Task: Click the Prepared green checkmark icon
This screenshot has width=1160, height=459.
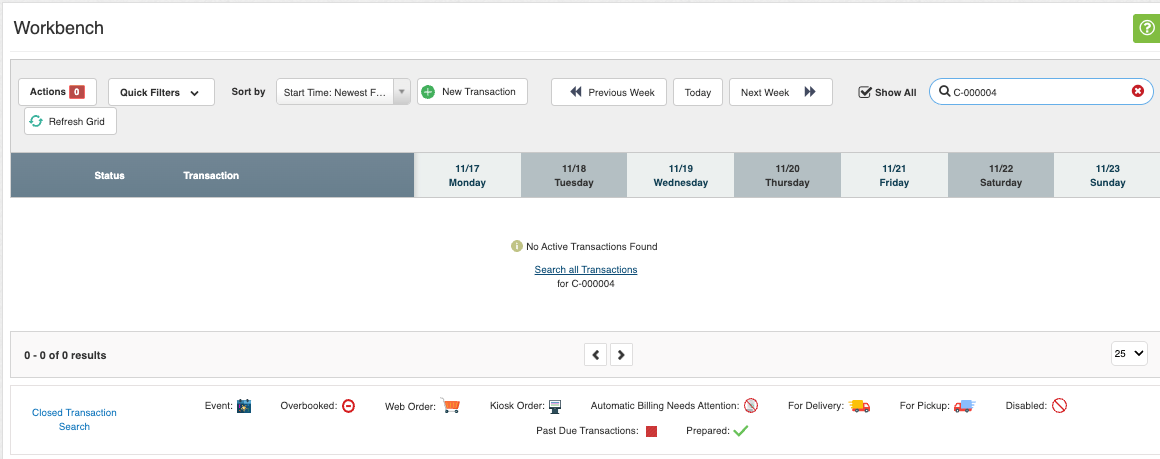Action: [x=741, y=431]
